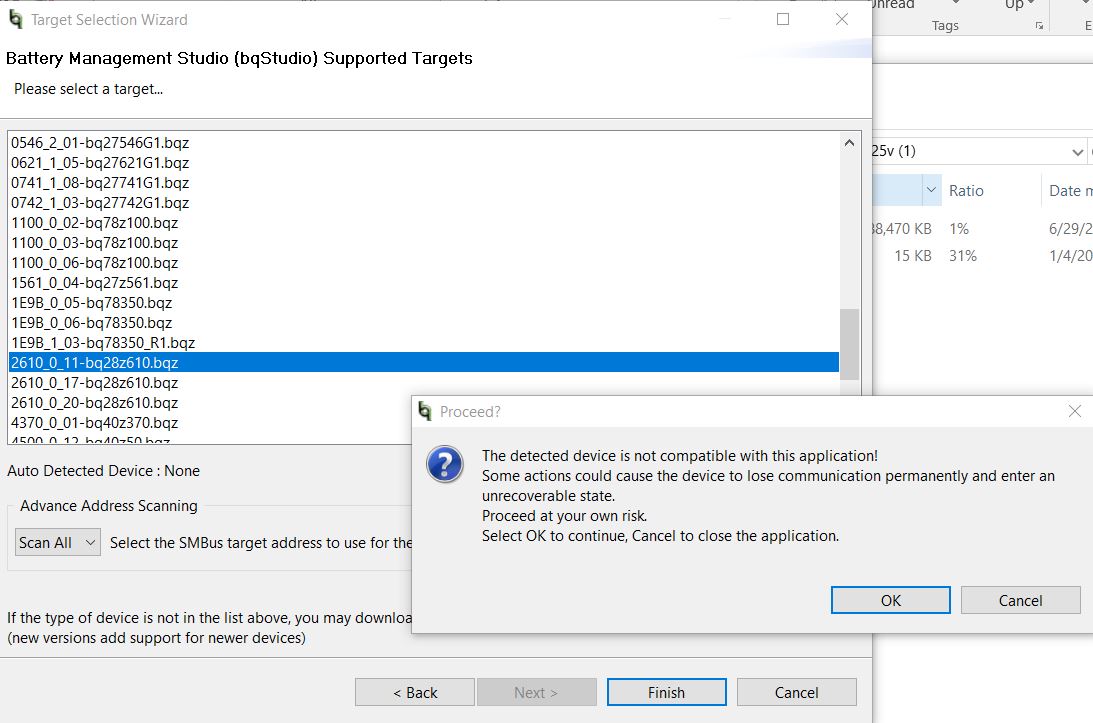This screenshot has height=723, width=1093.
Task: Select highlighted 2610_0_11-bq28z610.bqz target
Action: (424, 363)
